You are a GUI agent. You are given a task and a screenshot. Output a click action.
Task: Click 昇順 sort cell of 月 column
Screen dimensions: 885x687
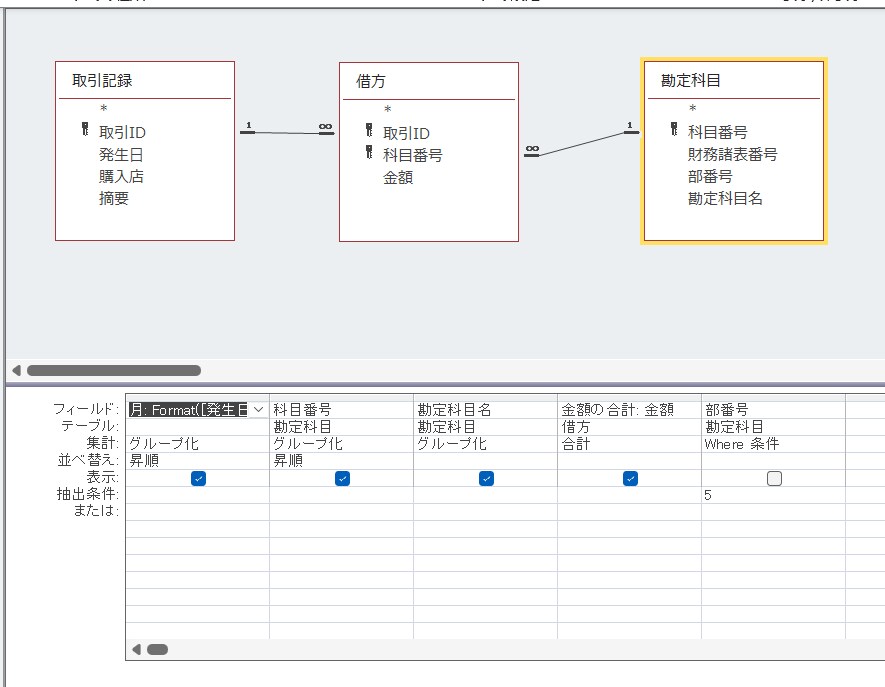click(x=198, y=461)
